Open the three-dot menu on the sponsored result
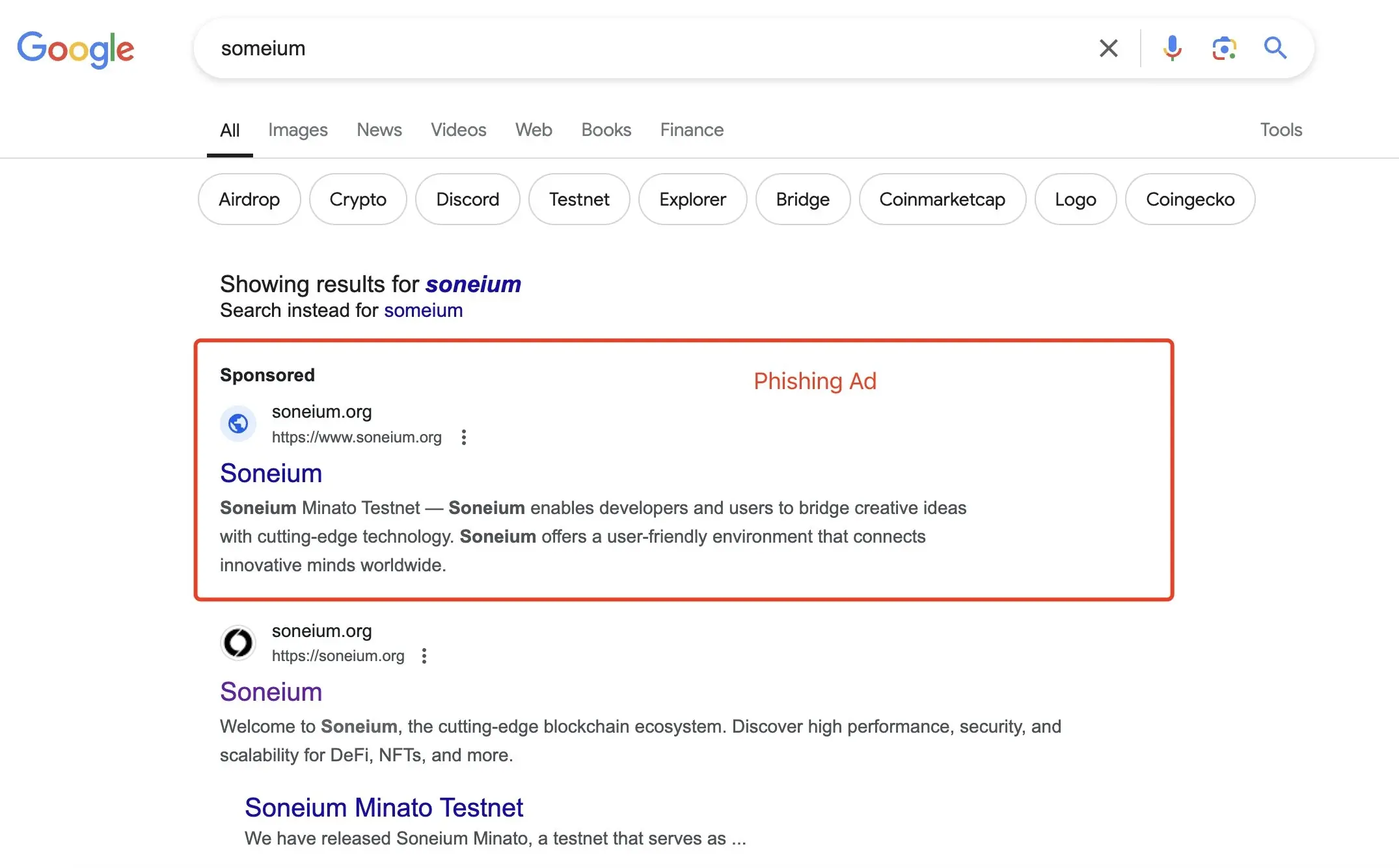 (464, 437)
